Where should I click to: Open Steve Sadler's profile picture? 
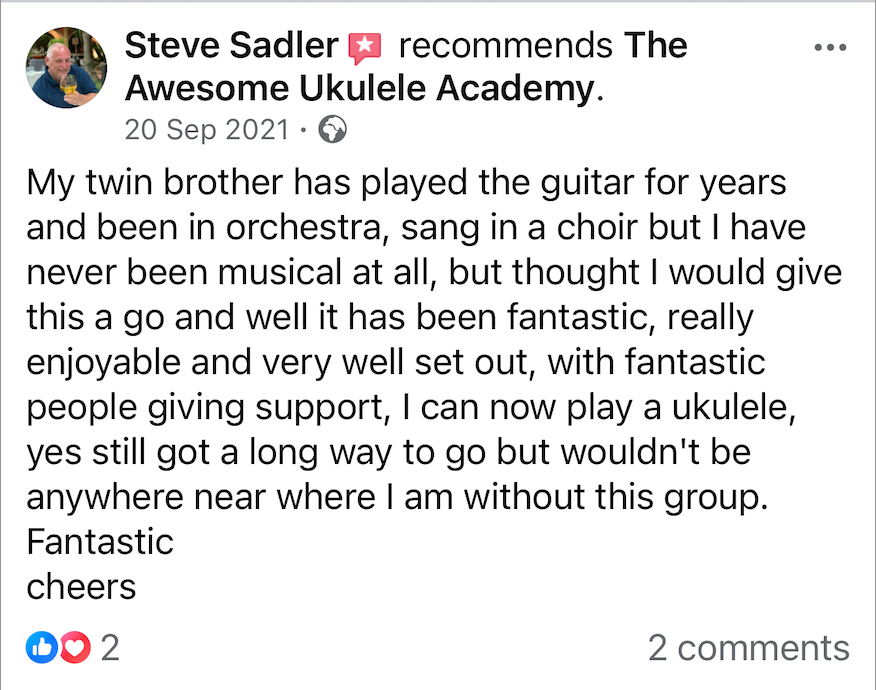point(66,67)
